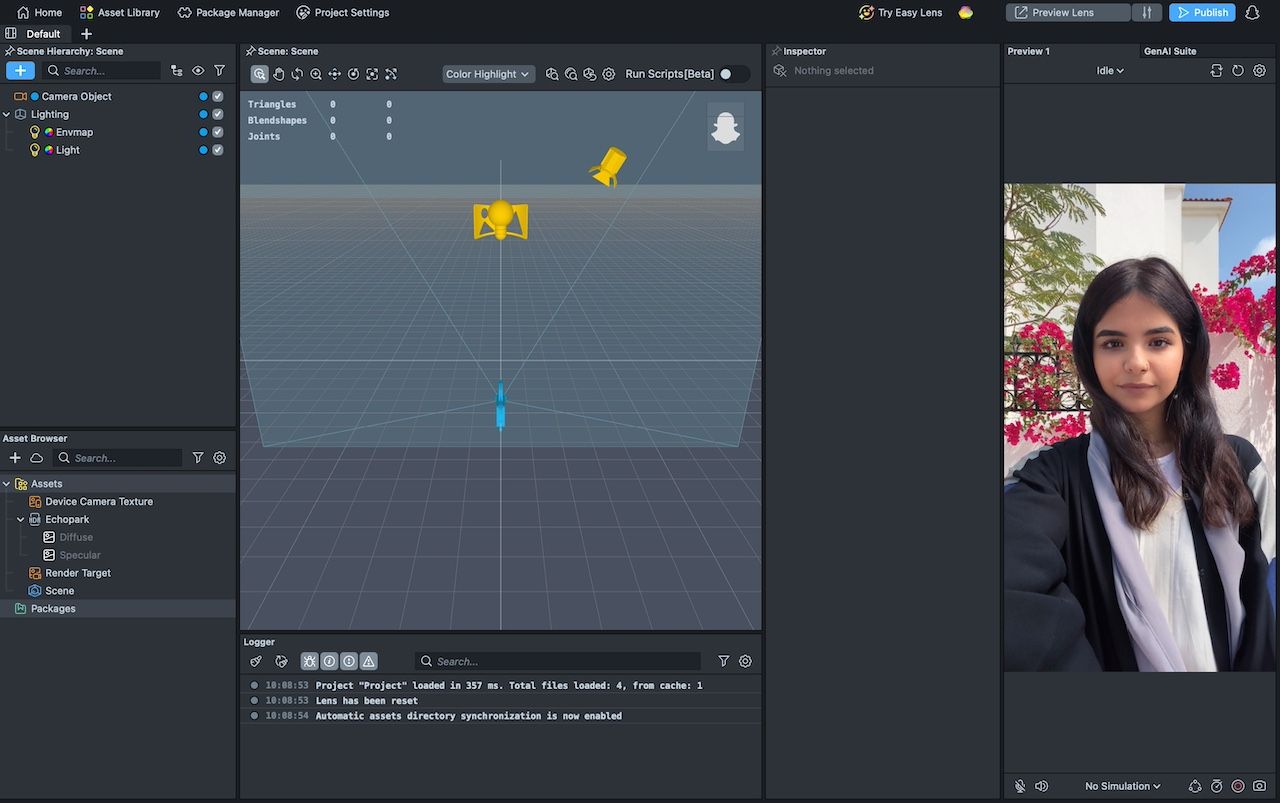The image size is (1280, 803).
Task: Click the frame selected tool in Scene
Action: point(372,74)
